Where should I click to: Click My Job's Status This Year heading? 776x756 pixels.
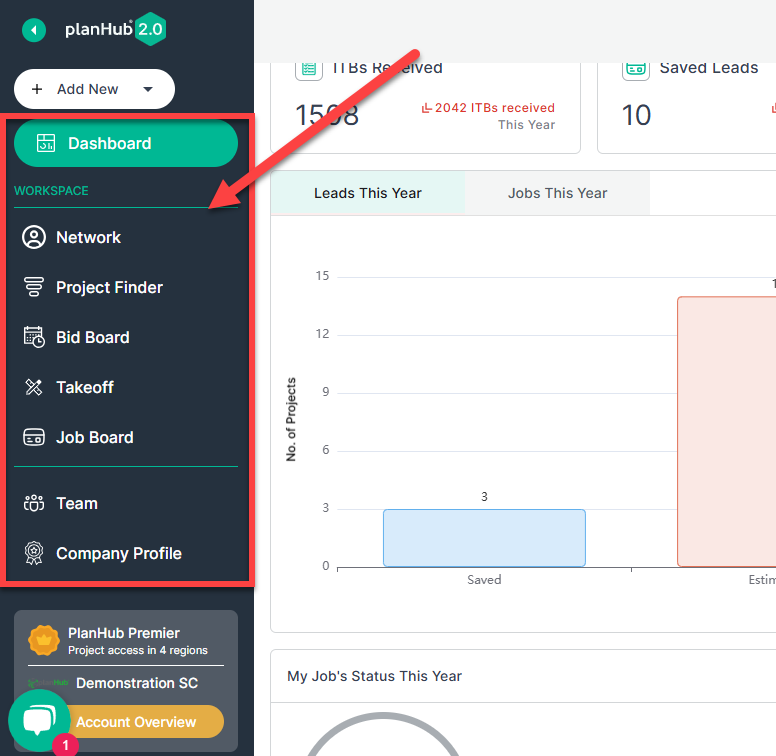(374, 676)
